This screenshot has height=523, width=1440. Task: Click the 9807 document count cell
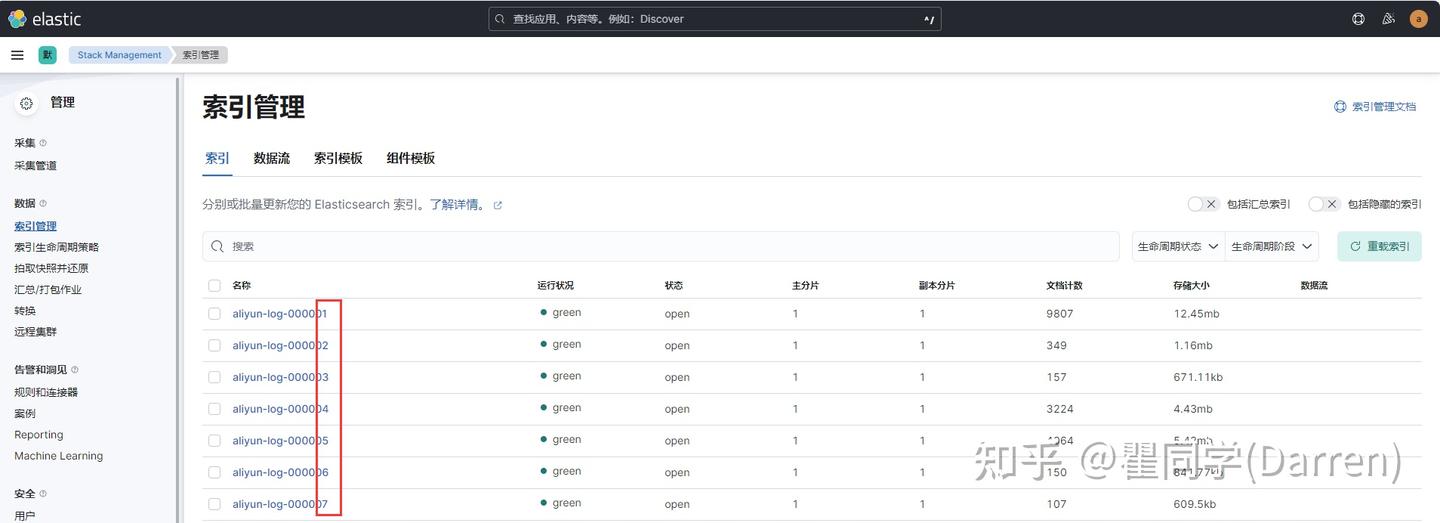tap(1060, 314)
